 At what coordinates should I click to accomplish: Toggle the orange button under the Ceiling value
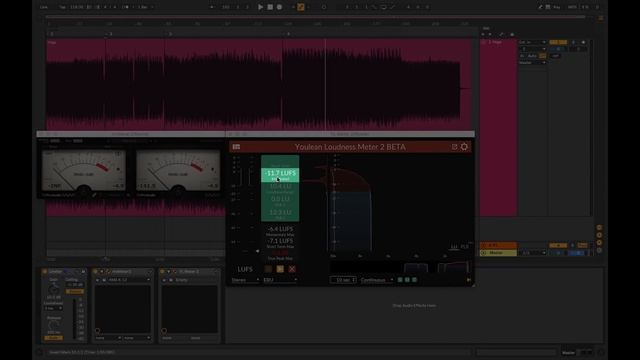[75, 292]
